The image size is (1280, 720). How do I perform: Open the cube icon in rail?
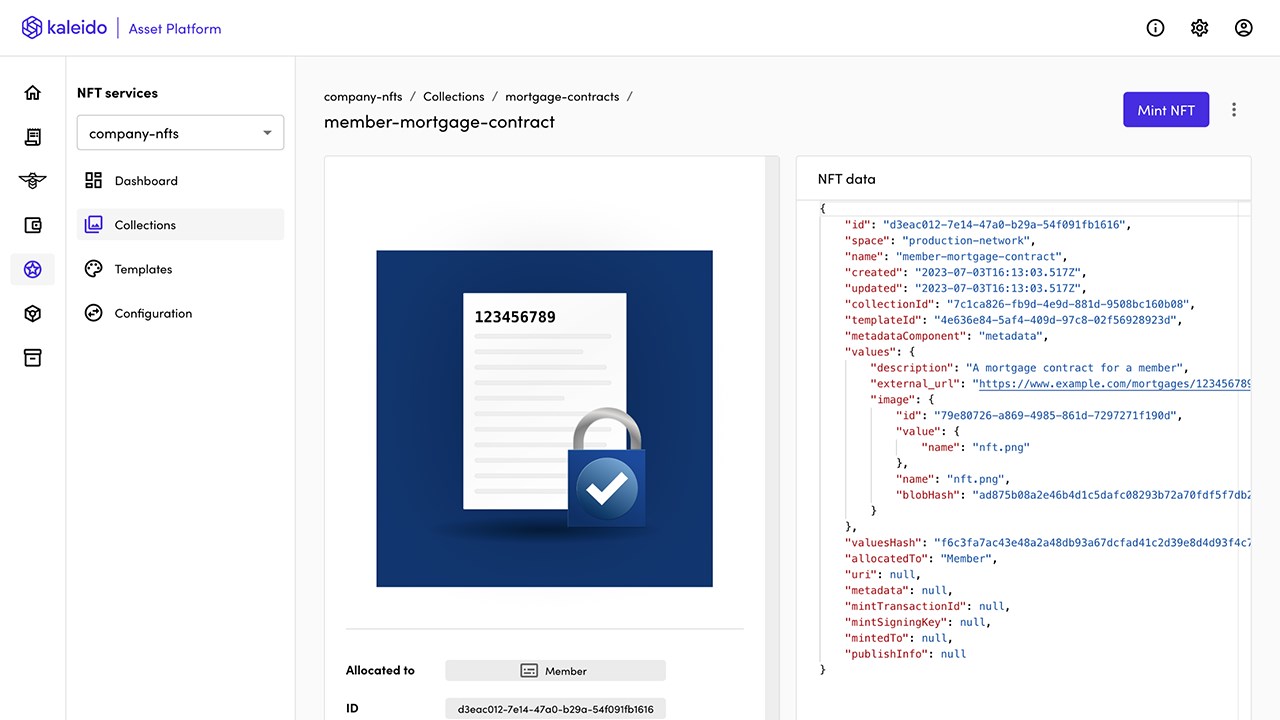[33, 313]
